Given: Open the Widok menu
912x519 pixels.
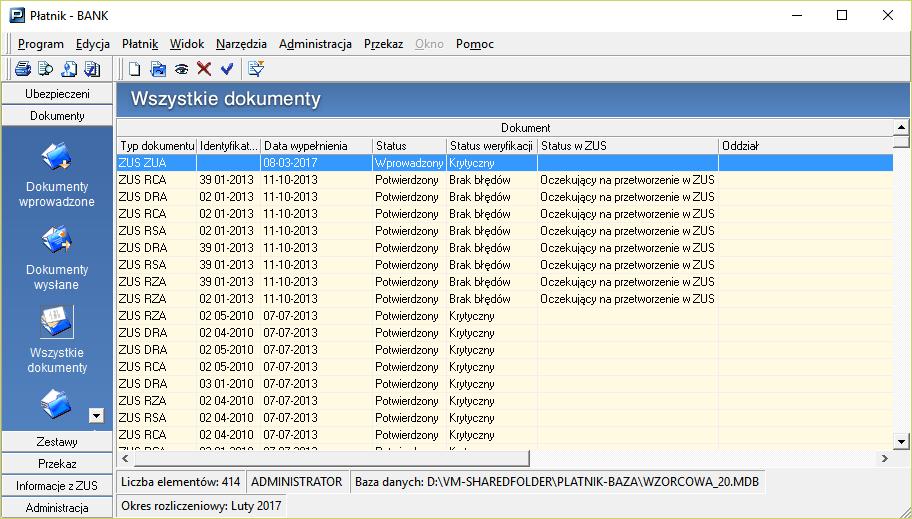Looking at the screenshot, I should (187, 44).
